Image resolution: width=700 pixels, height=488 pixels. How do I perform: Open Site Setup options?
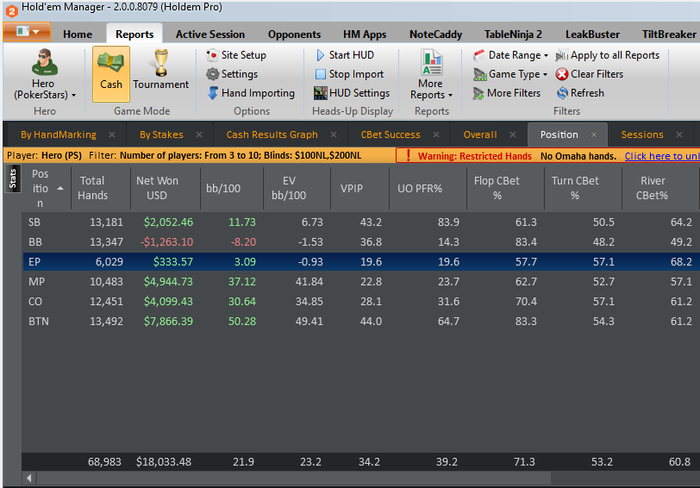tap(236, 55)
